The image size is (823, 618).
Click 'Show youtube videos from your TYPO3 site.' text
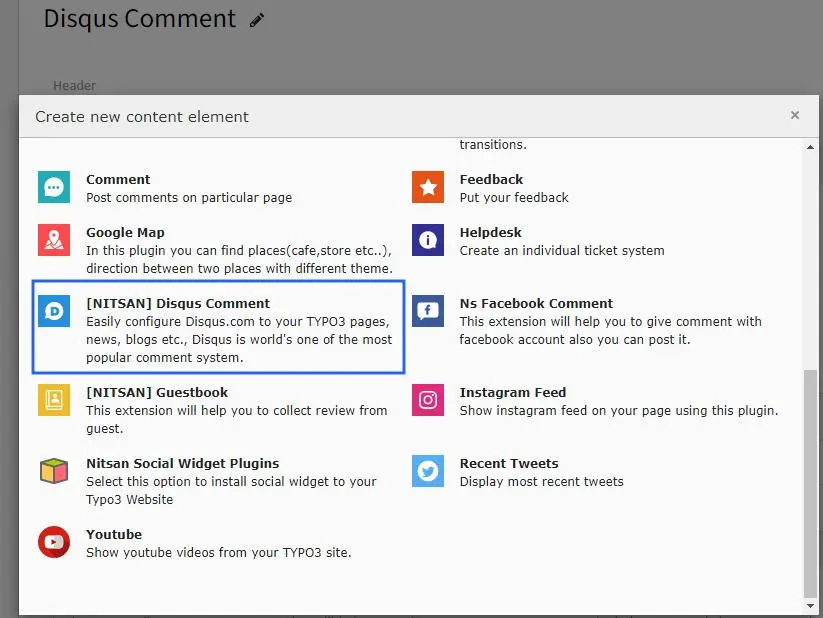click(x=219, y=553)
